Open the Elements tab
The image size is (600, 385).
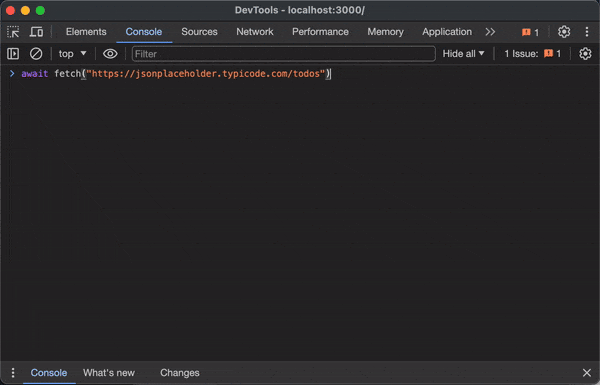click(86, 32)
